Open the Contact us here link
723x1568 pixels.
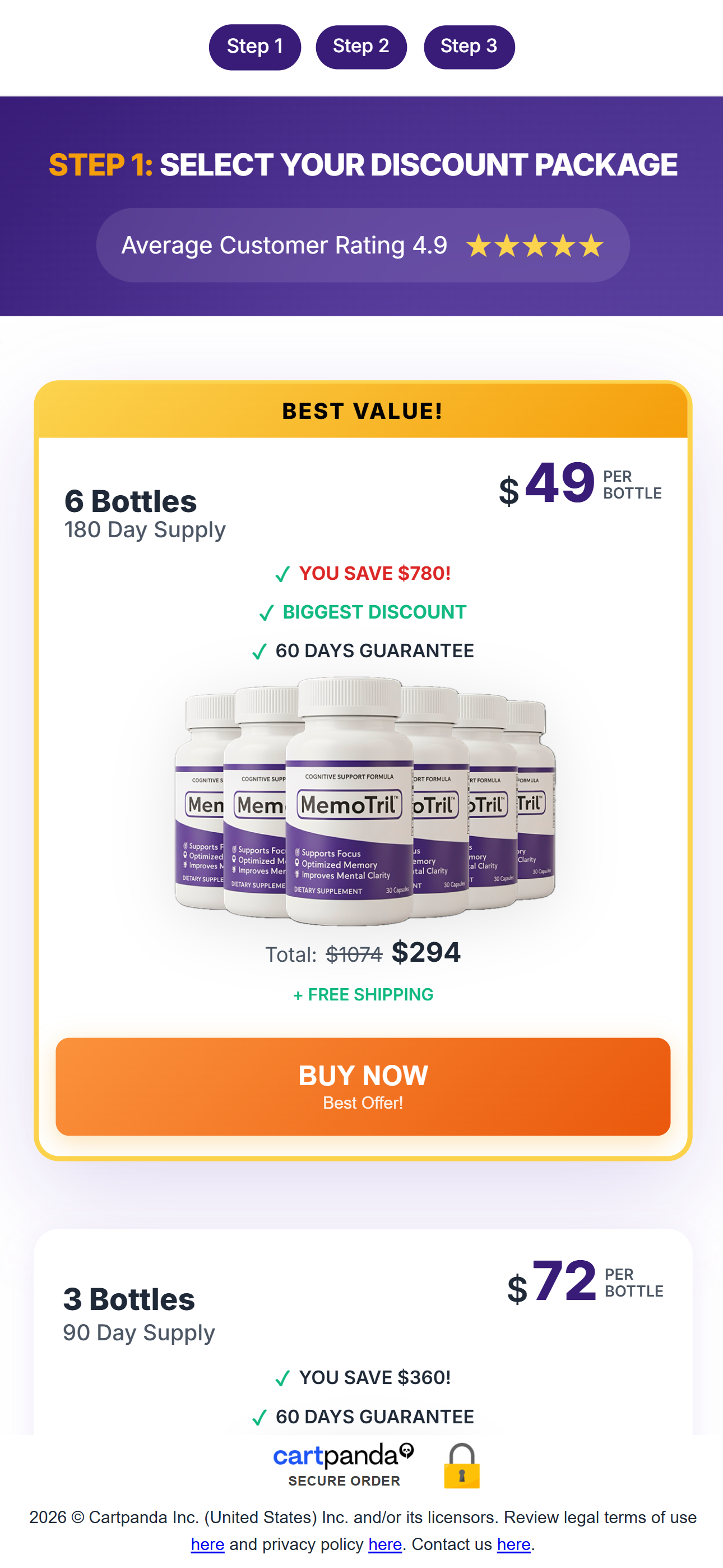(x=513, y=1544)
